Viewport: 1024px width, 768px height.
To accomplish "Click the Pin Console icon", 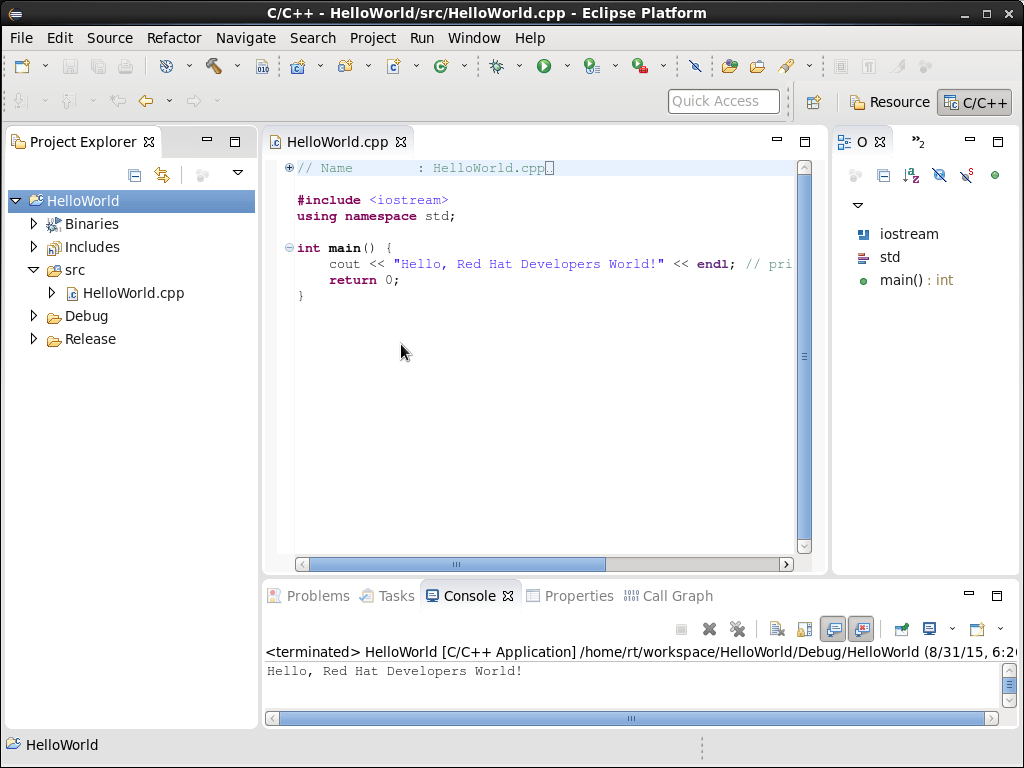I will (901, 629).
